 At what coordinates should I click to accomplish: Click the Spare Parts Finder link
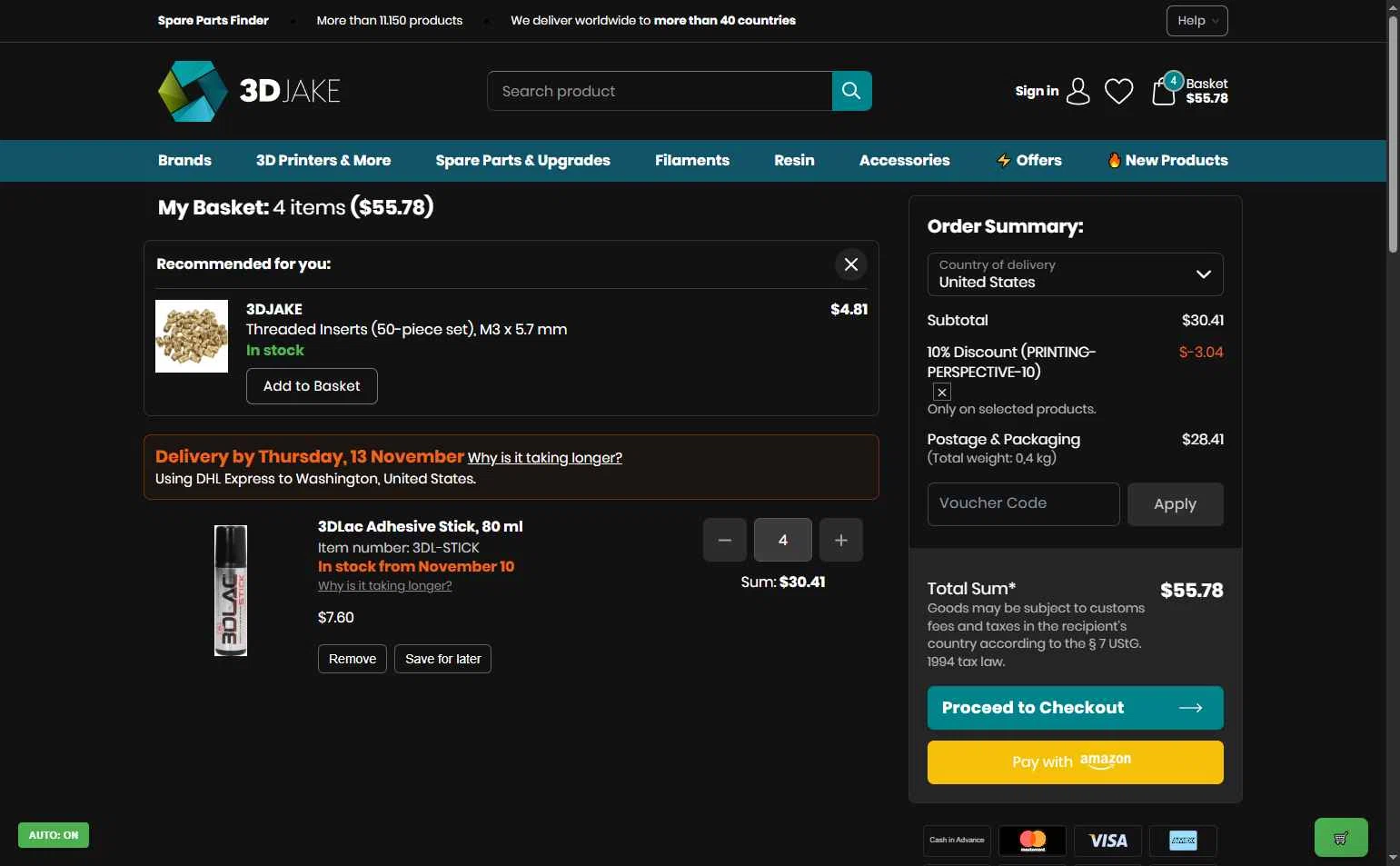click(x=213, y=20)
